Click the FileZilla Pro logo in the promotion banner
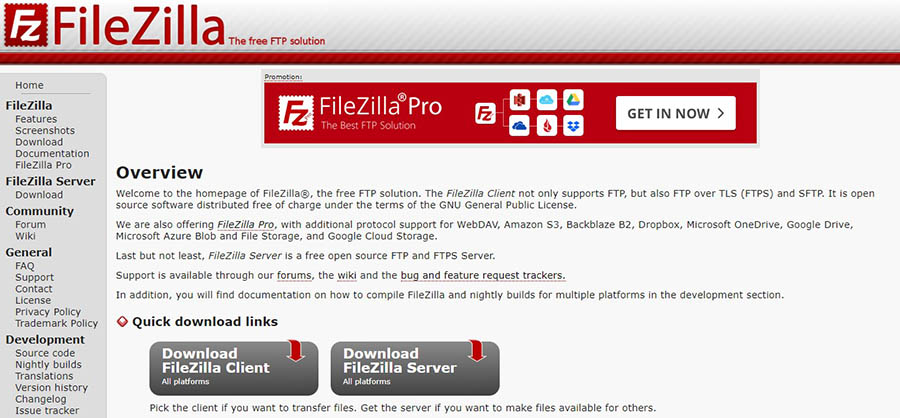This screenshot has width=900, height=418. 360,113
